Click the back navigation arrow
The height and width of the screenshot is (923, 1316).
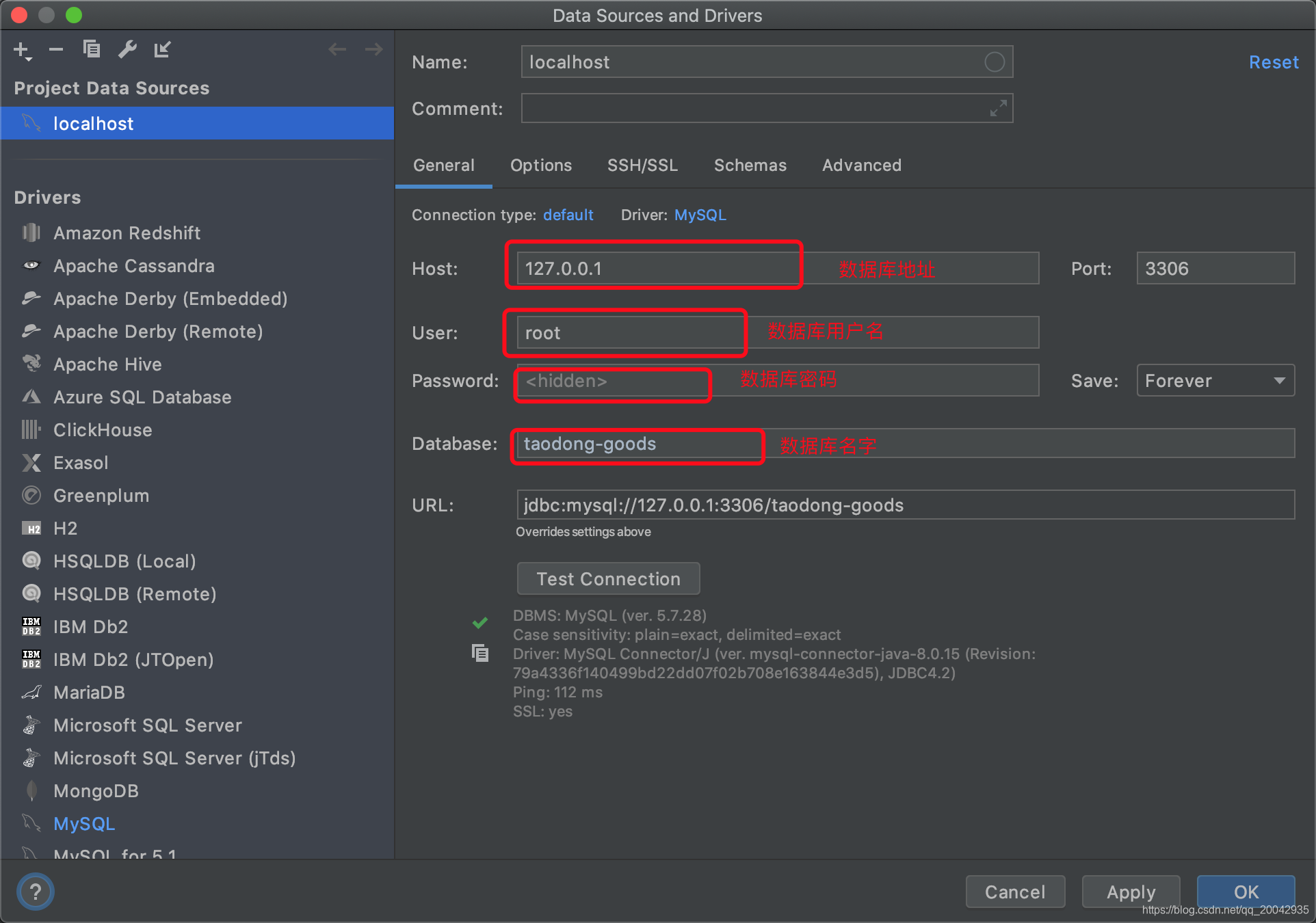tap(337, 49)
